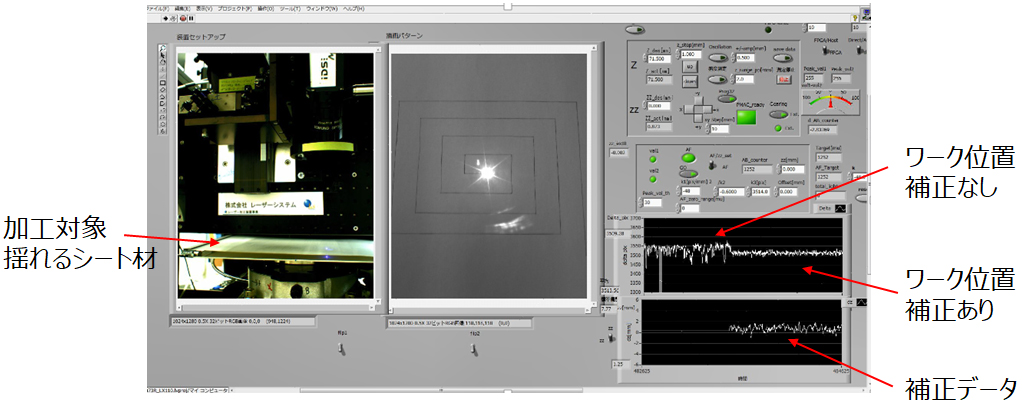The height and width of the screenshot is (407, 1022).
Task: Click the Z_des input field showing 71.500
Action: [657, 58]
